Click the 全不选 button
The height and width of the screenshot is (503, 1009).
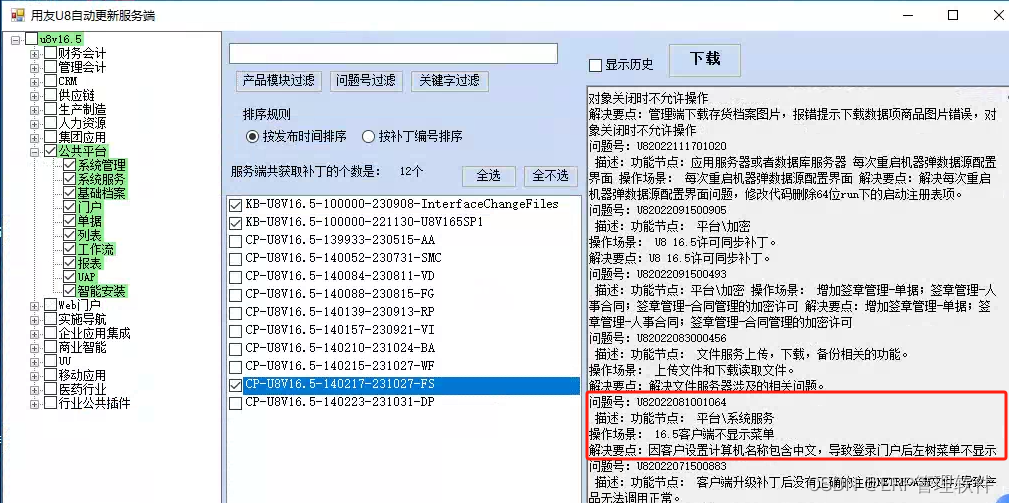[550, 176]
